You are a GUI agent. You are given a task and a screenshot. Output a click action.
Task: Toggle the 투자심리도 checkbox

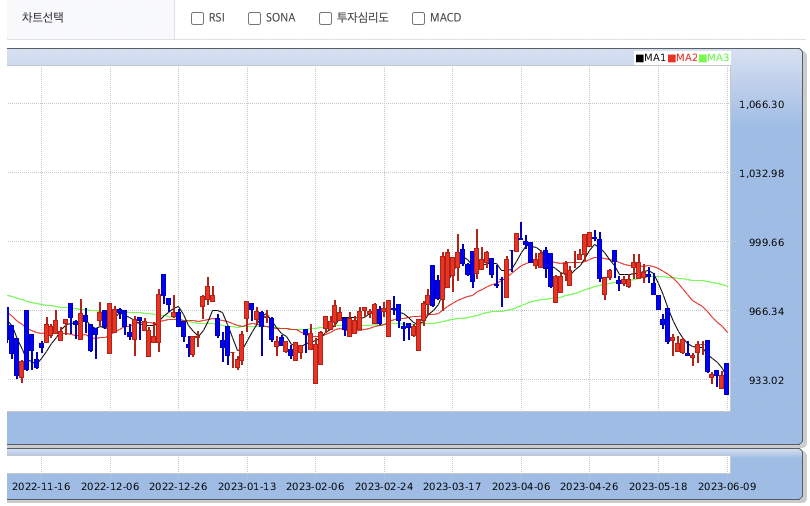point(325,19)
